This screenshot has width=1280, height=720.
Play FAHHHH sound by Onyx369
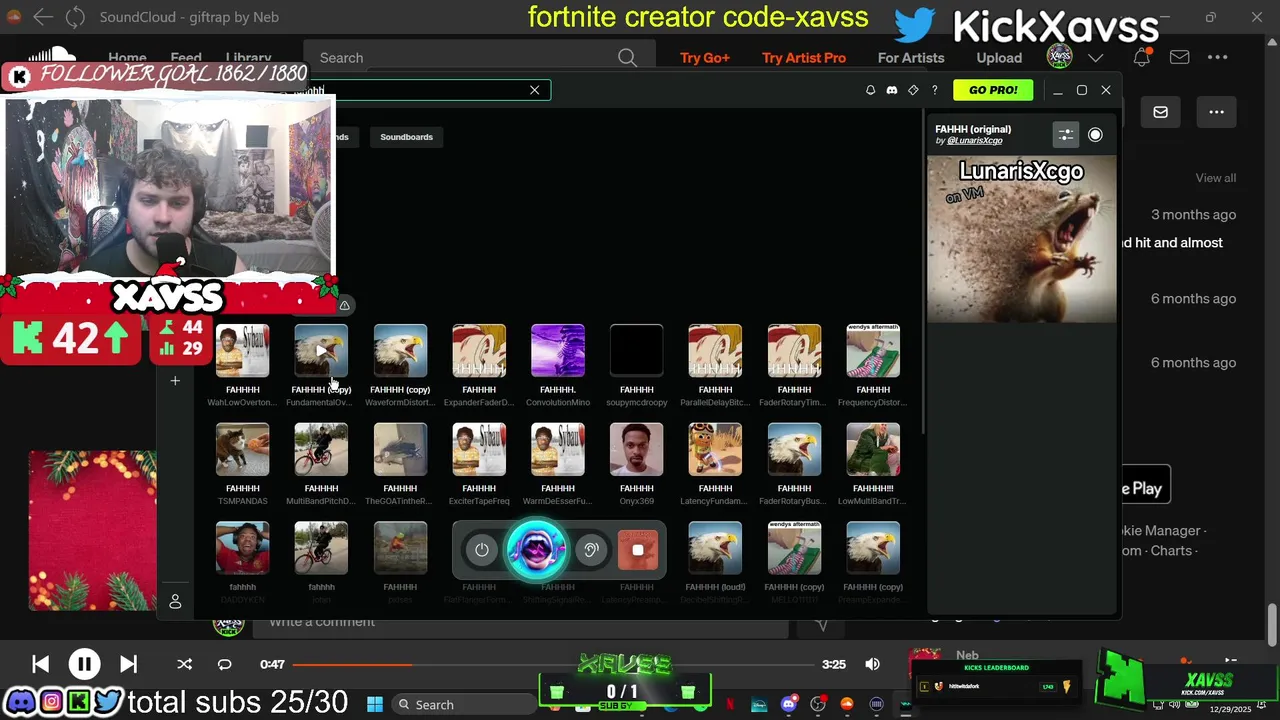(637, 450)
